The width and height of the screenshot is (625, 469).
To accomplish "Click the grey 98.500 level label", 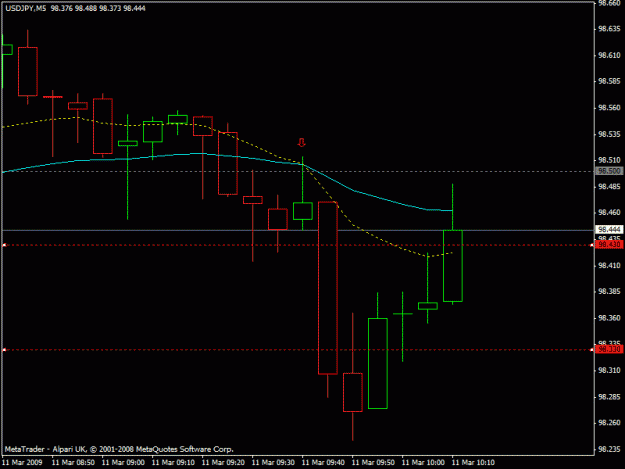I will 609,171.
